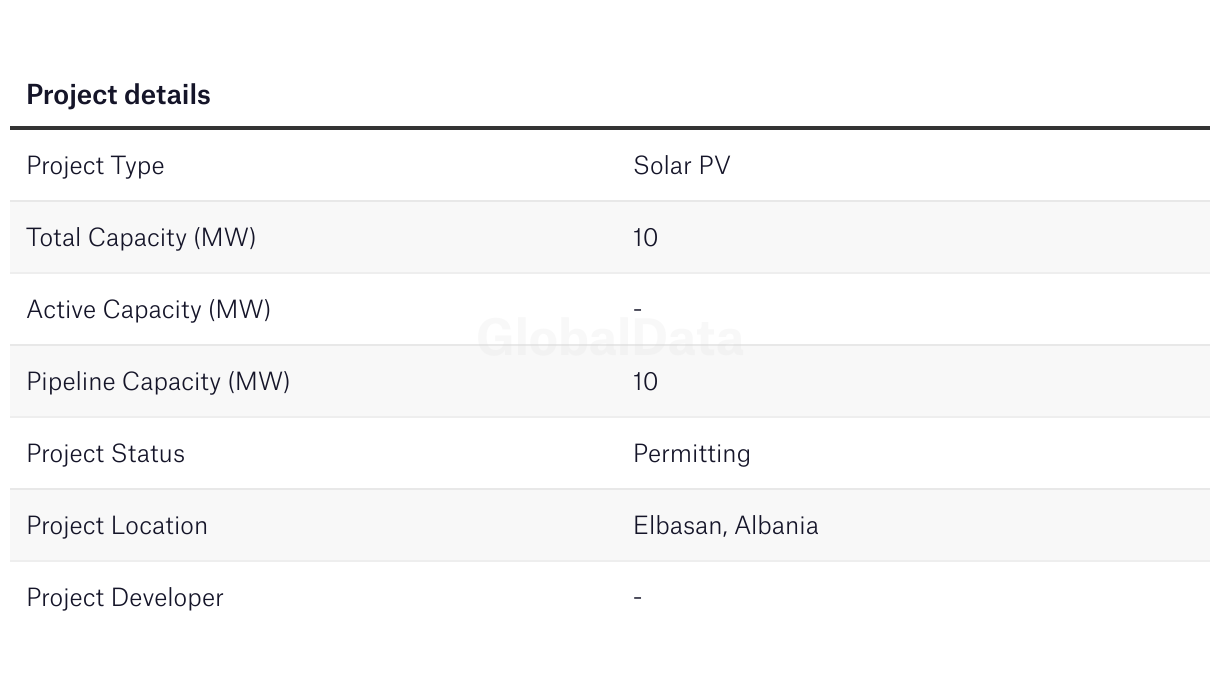
Task: Select the Project Developer label
Action: tap(125, 598)
